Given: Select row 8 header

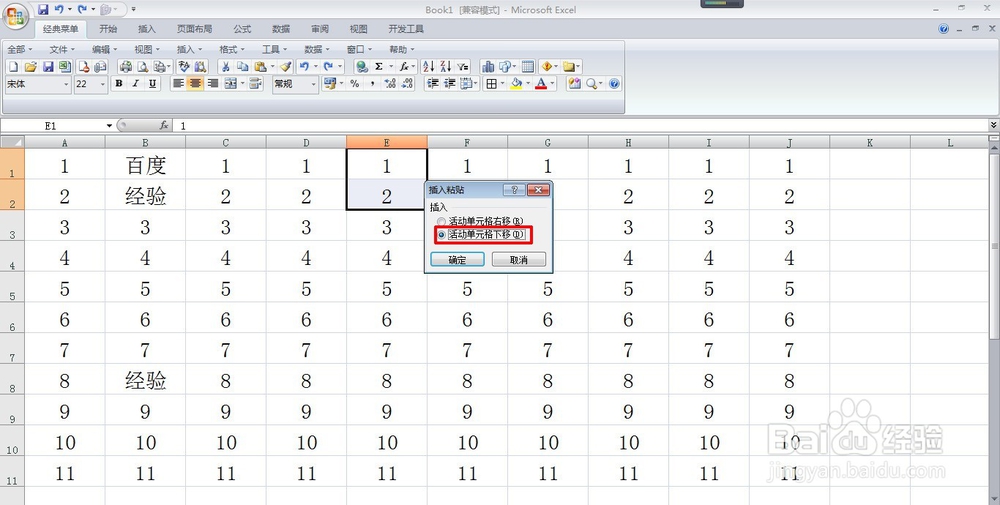Looking at the screenshot, I should [x=12, y=380].
